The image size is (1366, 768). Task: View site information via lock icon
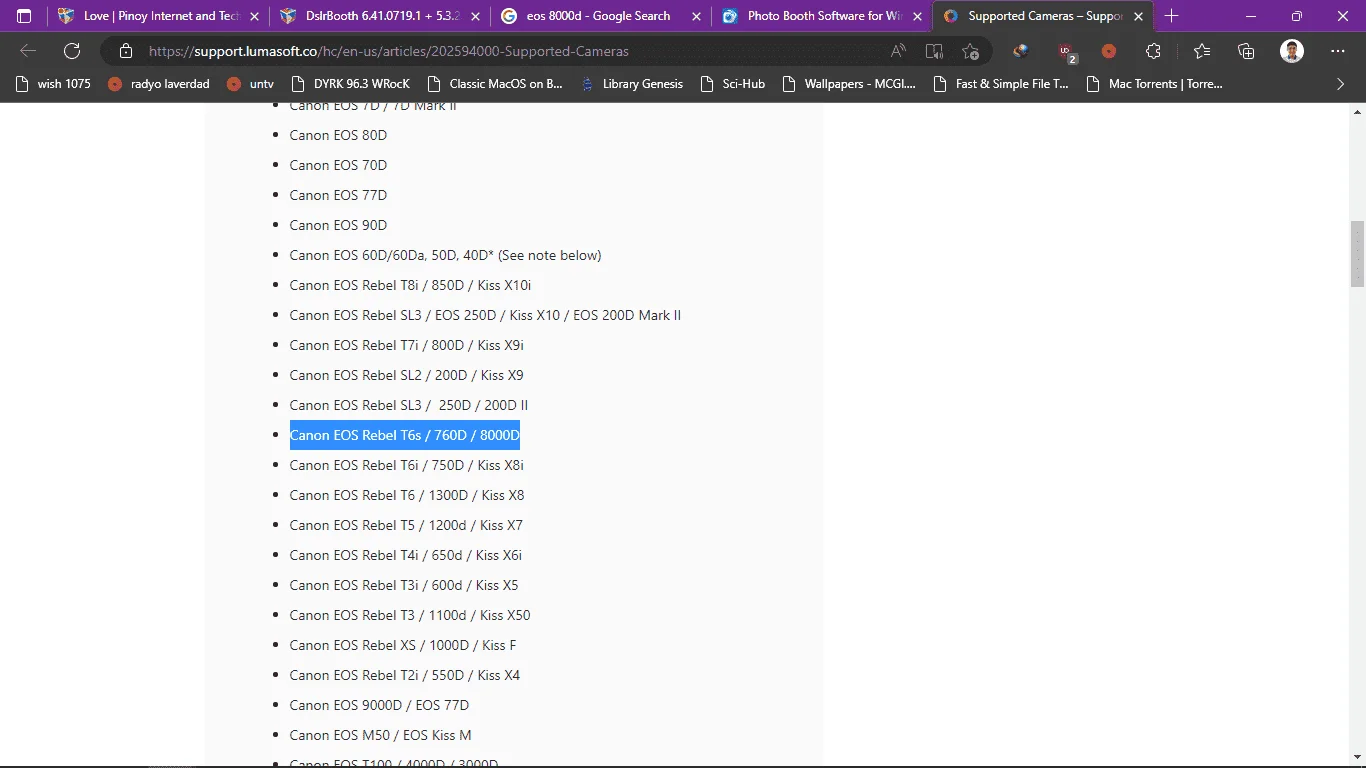coord(125,51)
